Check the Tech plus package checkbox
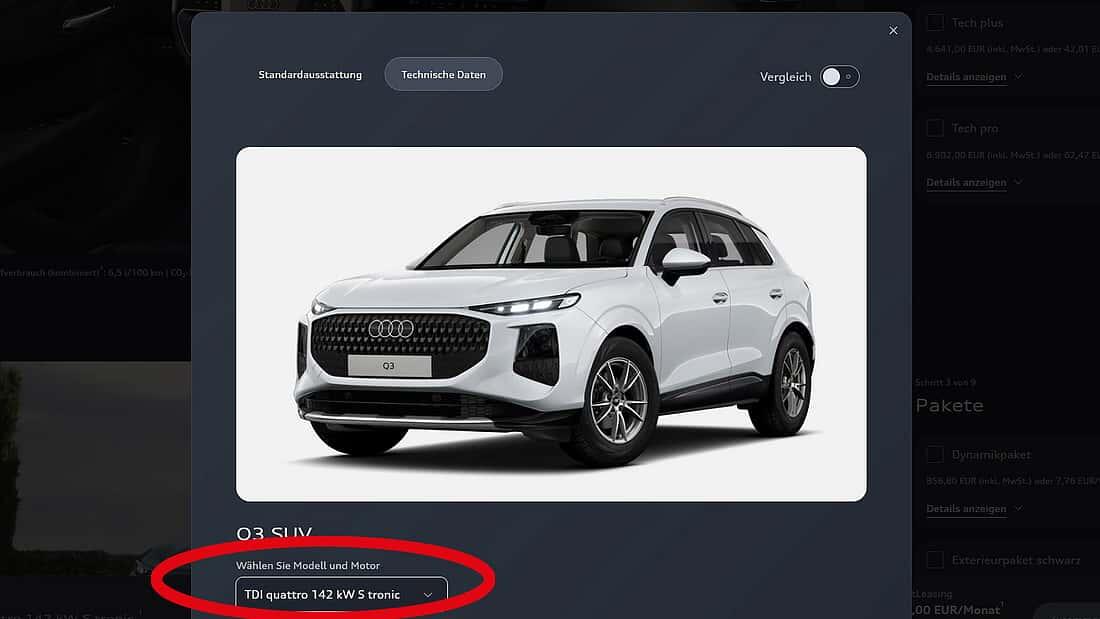Viewport: 1100px width, 619px height. coord(934,22)
